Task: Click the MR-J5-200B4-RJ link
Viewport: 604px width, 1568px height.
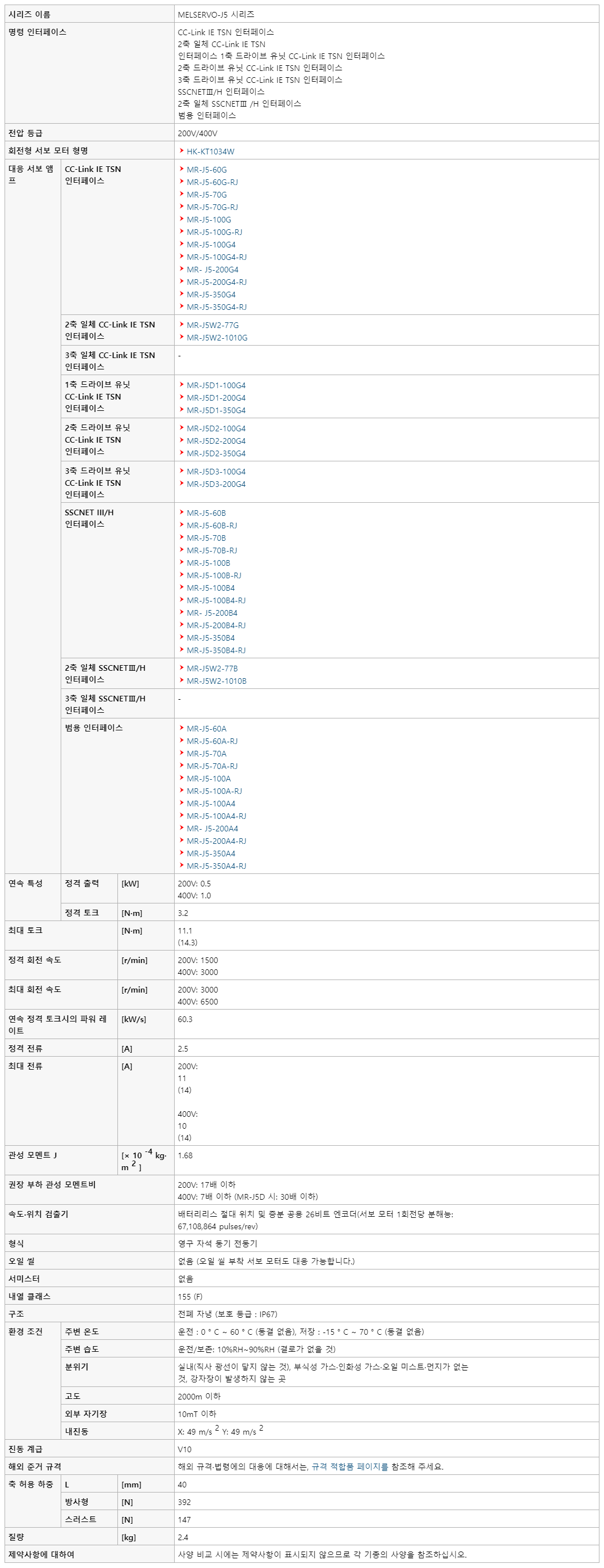Action: tap(216, 625)
